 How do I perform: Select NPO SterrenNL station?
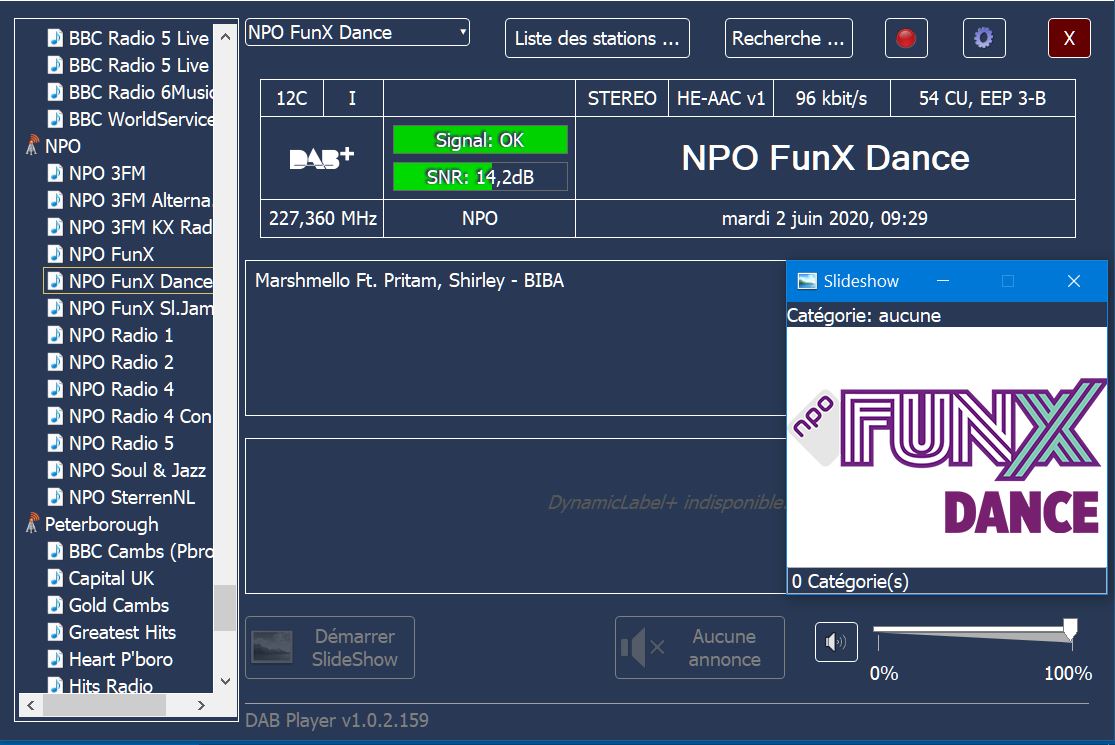132,497
